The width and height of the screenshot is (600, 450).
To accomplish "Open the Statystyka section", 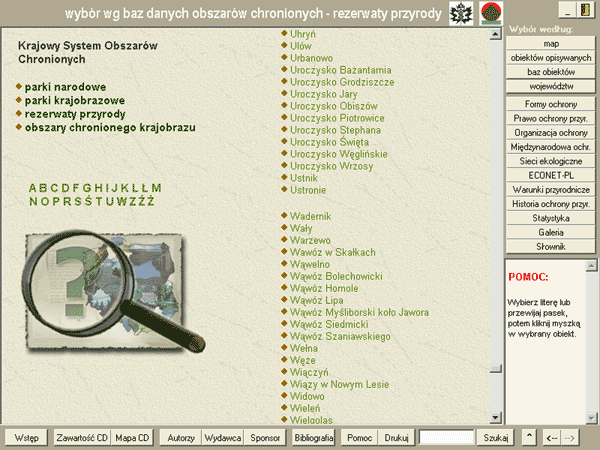I will pyautogui.click(x=552, y=217).
